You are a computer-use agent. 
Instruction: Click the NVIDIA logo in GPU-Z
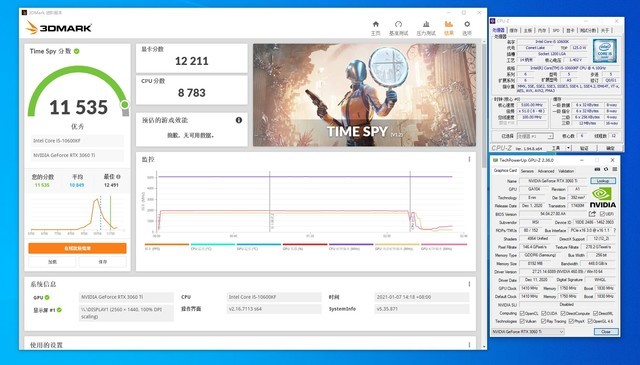603,198
